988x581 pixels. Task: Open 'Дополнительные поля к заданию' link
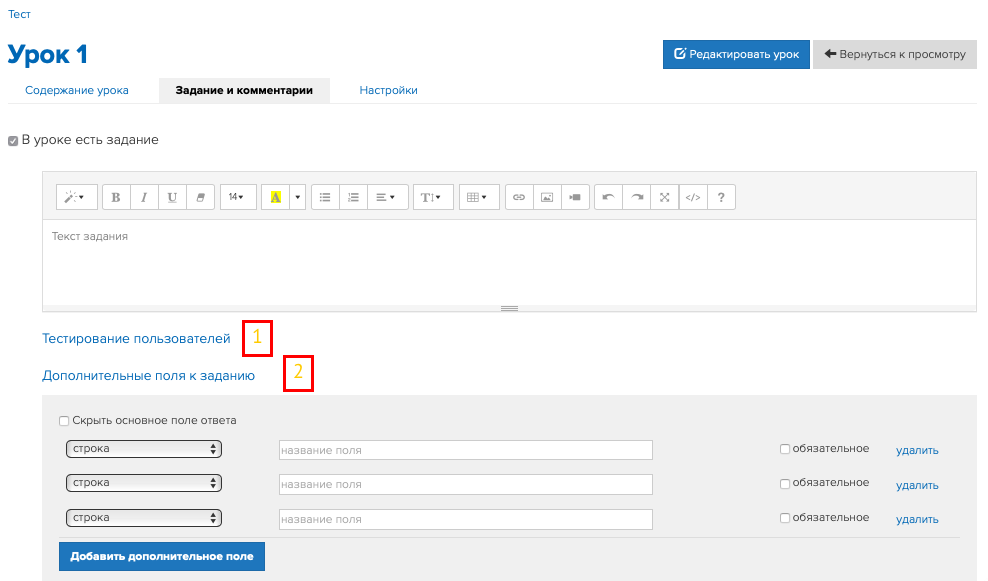(149, 376)
